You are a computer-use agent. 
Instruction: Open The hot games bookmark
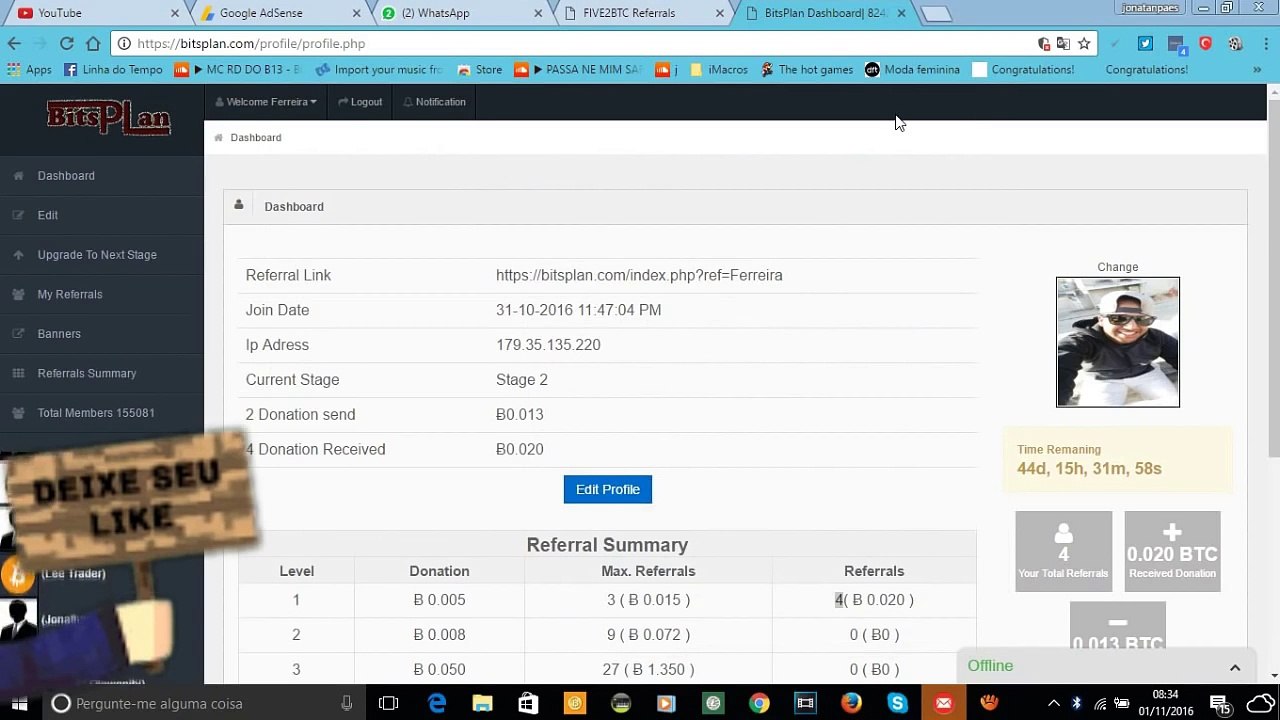(807, 70)
